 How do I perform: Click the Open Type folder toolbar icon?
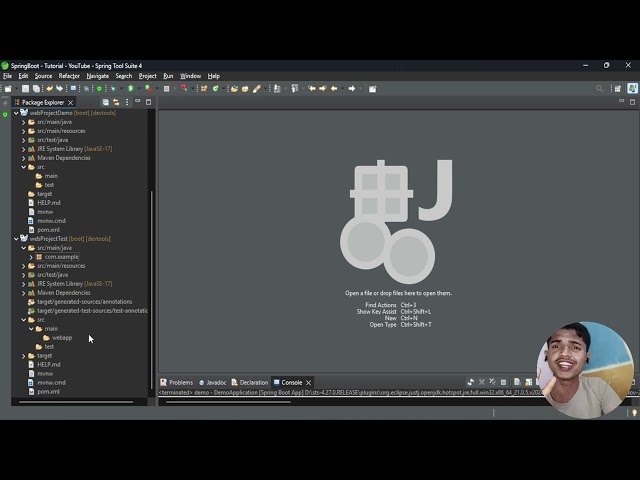[x=234, y=89]
